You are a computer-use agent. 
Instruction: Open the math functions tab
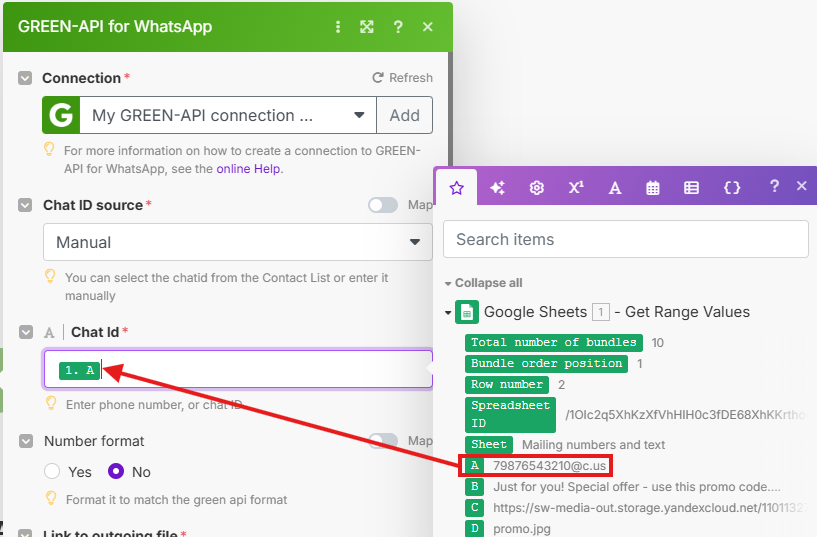[576, 187]
